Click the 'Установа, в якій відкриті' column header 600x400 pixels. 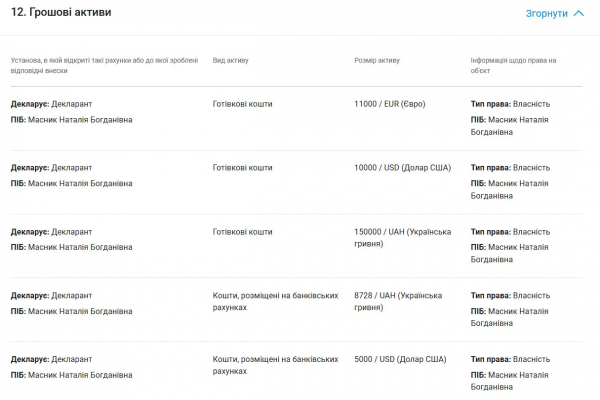click(104, 65)
